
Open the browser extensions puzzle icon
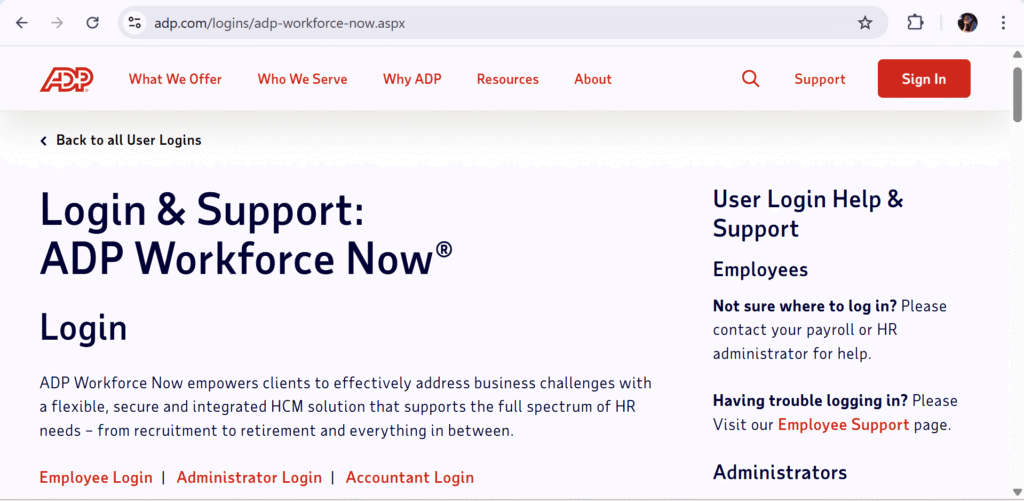(916, 23)
